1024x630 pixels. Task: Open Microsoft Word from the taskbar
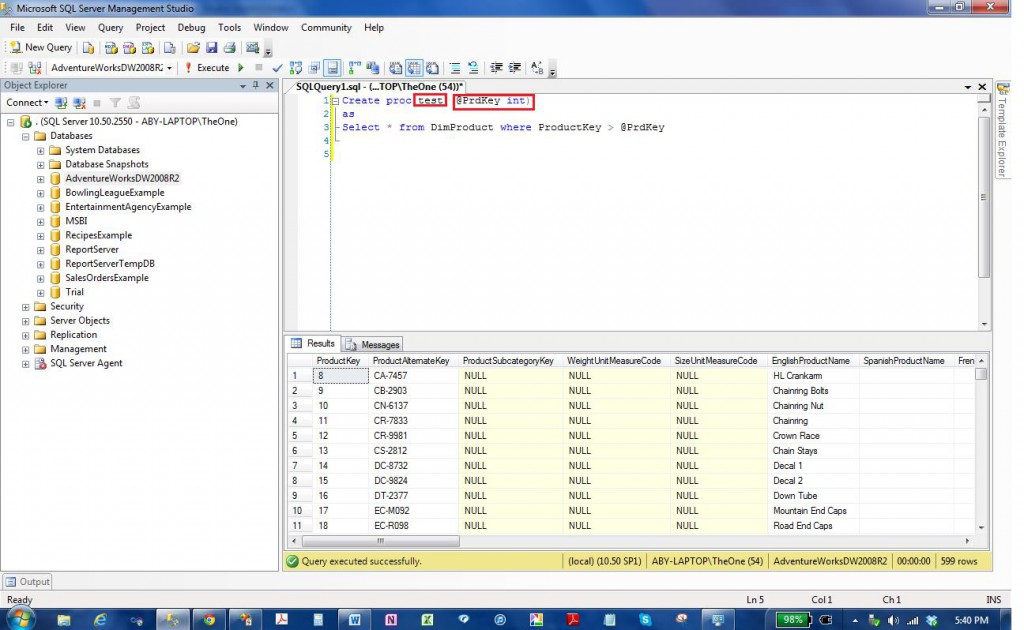[354, 619]
